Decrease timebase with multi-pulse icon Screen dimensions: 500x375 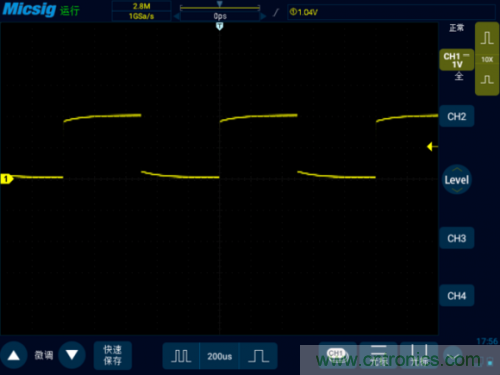point(181,356)
